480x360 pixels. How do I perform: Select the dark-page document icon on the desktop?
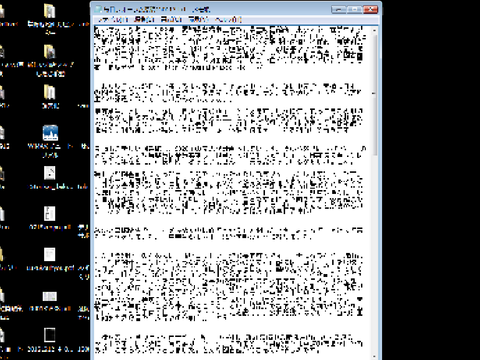[x=50, y=335]
